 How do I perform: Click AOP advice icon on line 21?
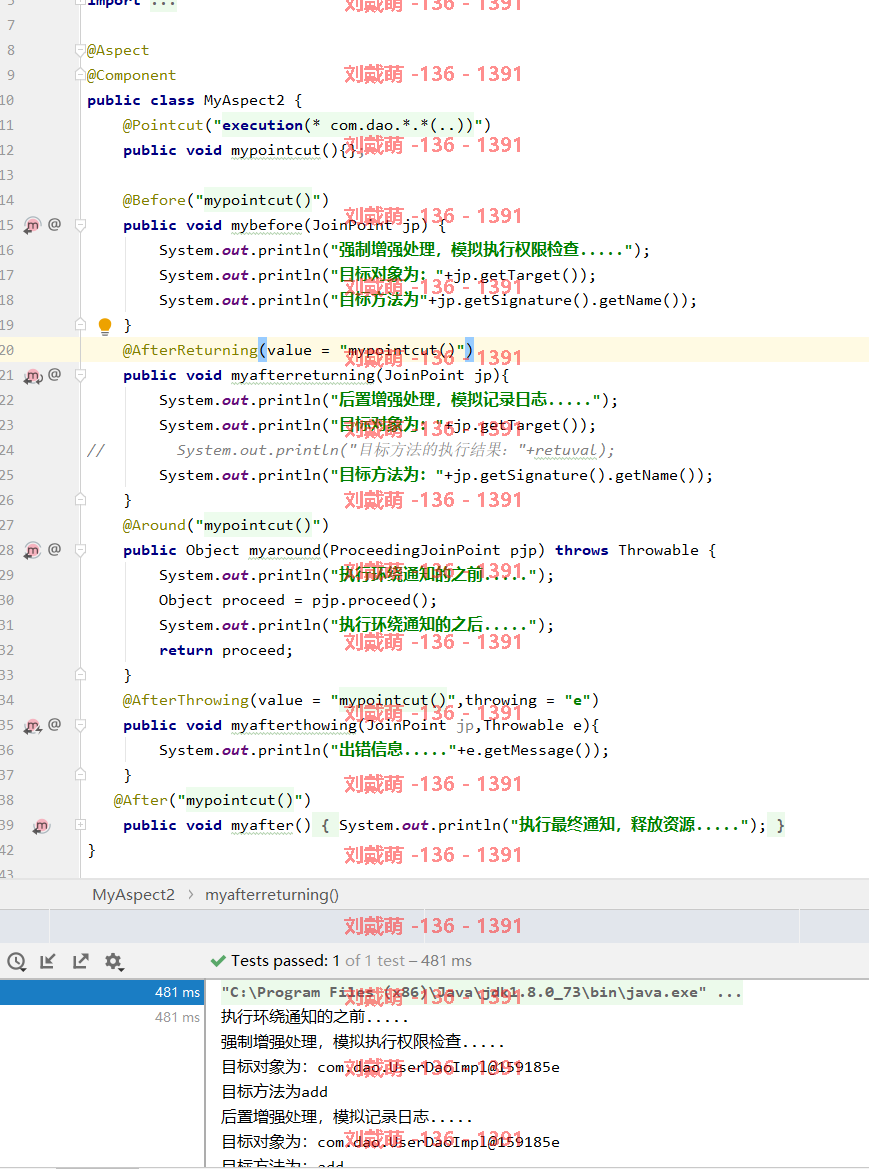(32, 376)
